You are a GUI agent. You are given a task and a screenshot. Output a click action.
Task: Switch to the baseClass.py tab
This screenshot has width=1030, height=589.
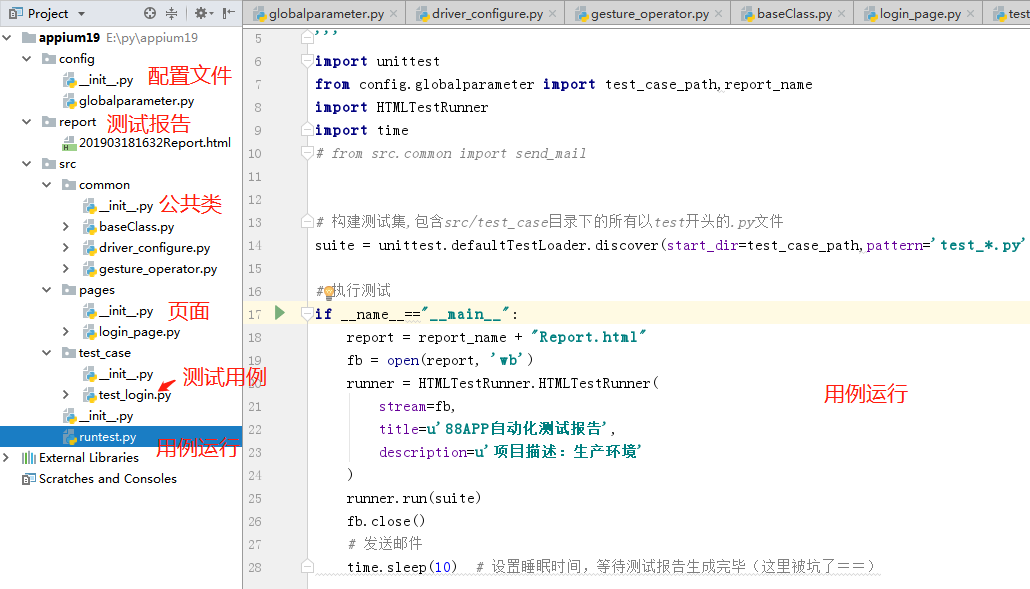pos(794,13)
